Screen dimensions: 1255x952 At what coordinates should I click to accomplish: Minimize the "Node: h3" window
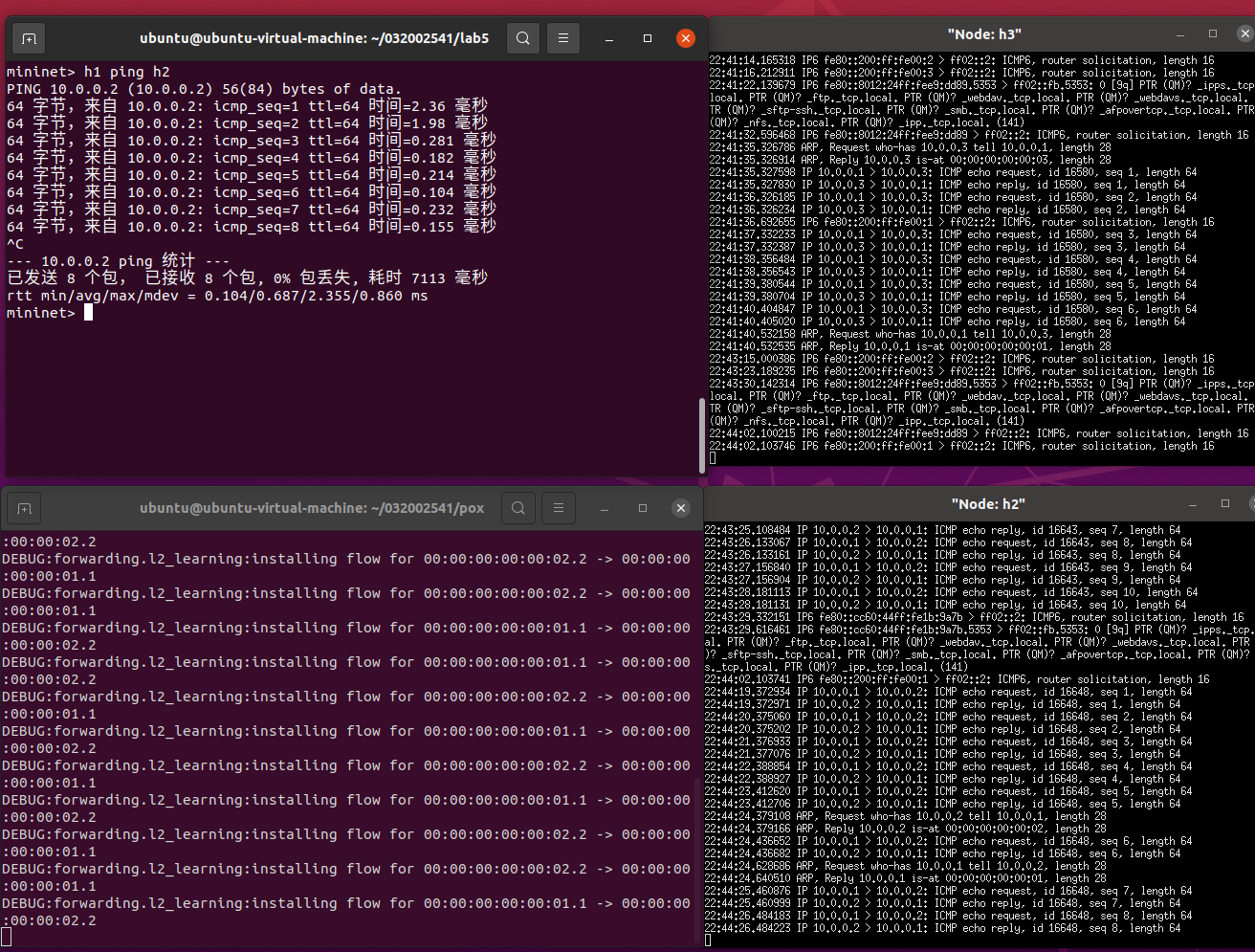point(1181,34)
